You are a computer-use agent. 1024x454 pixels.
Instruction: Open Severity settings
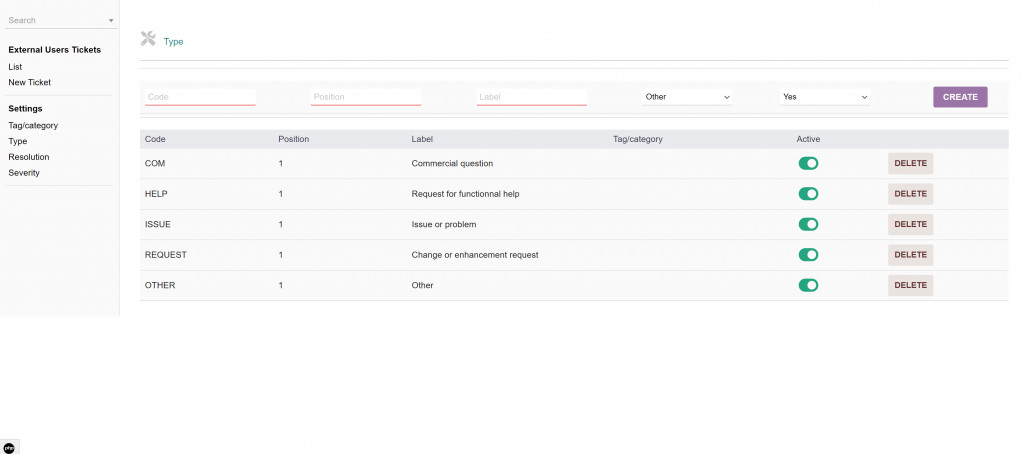24,173
